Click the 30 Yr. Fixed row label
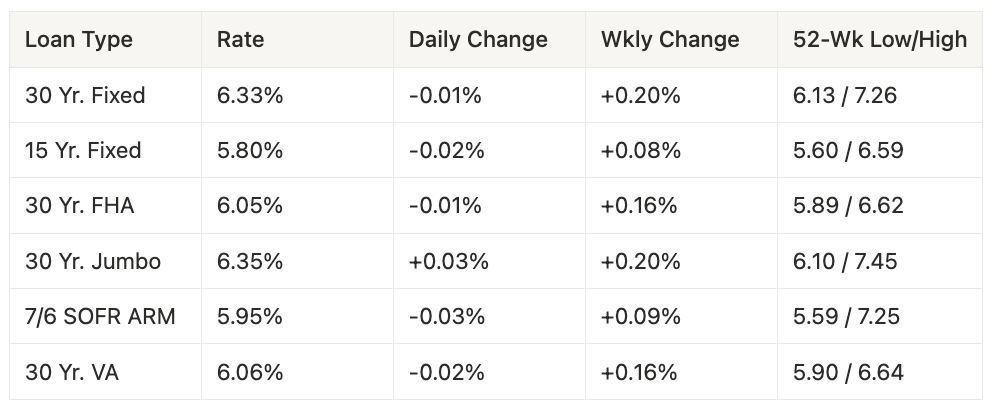The width and height of the screenshot is (992, 412). (85, 96)
